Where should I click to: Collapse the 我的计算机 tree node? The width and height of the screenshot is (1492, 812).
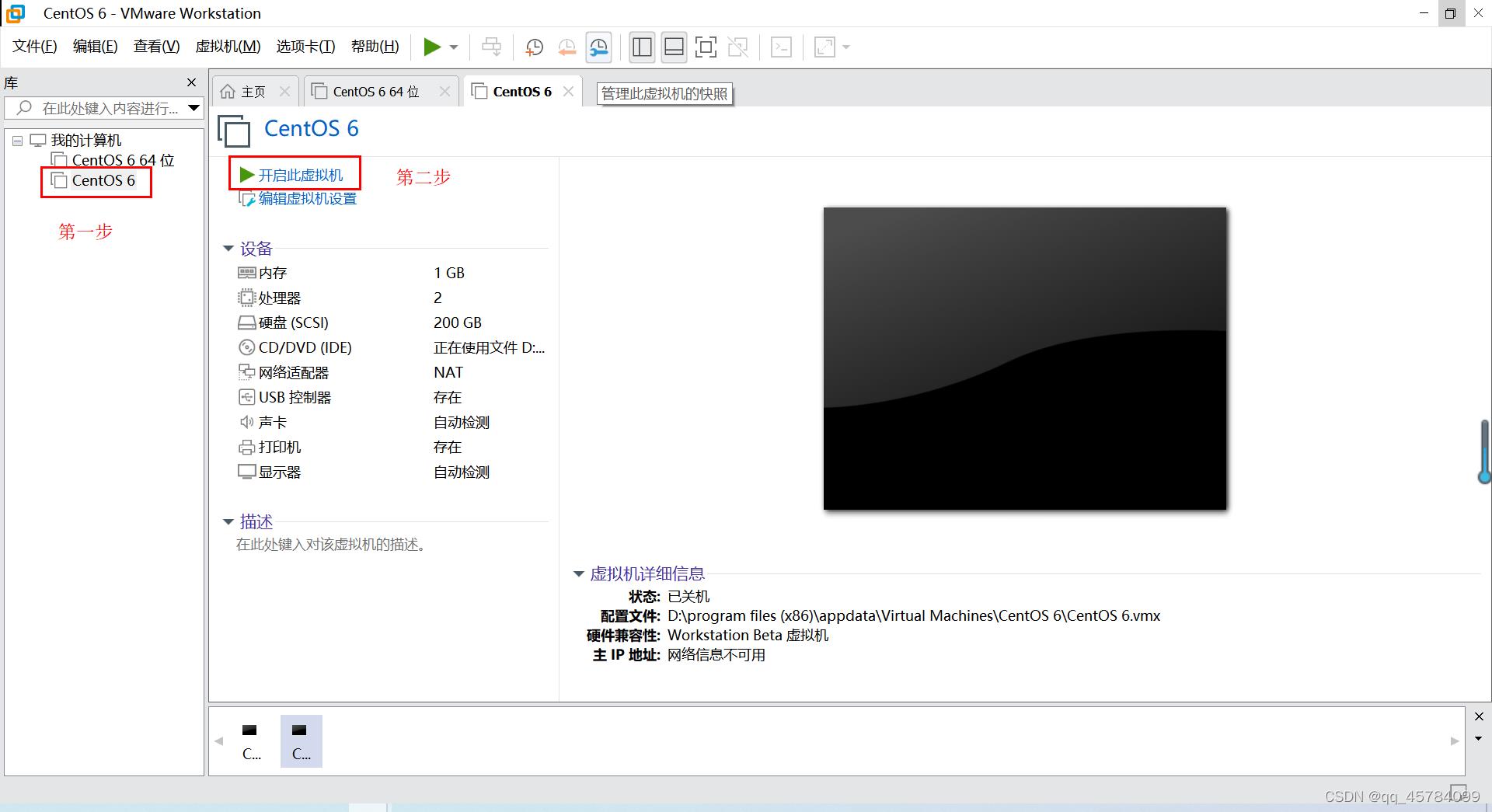(17, 141)
